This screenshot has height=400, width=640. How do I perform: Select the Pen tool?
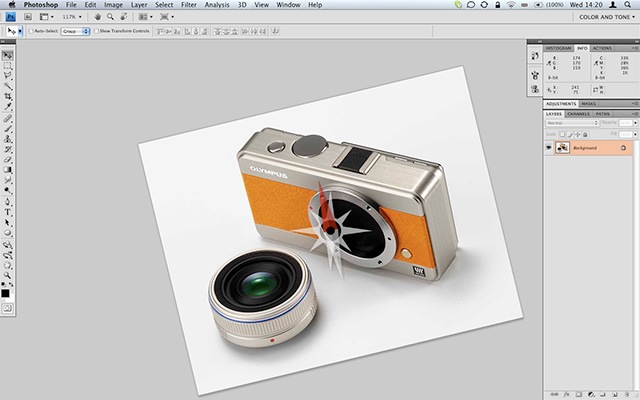(x=8, y=202)
